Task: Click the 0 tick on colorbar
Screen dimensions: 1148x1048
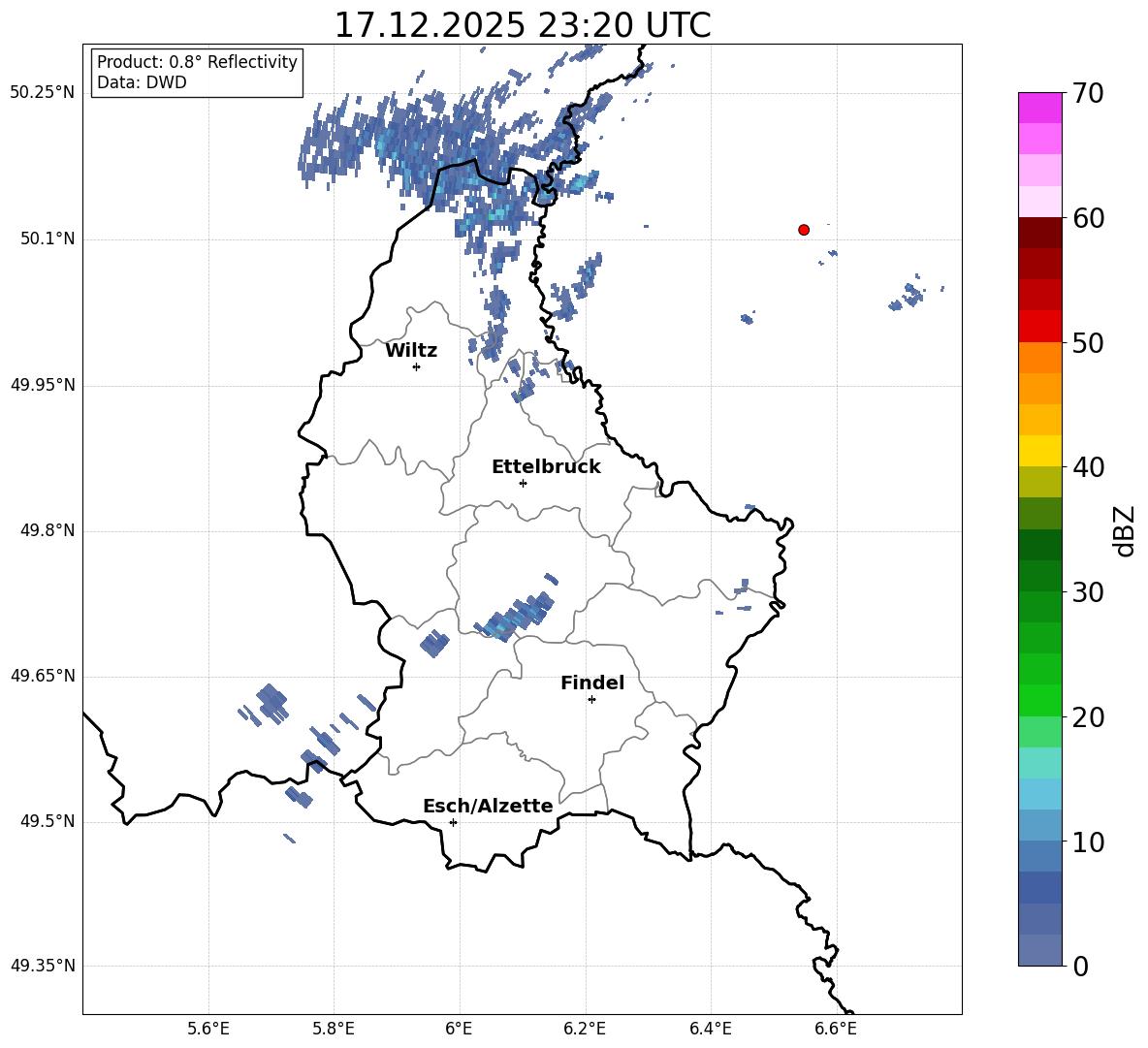Action: click(x=1080, y=966)
